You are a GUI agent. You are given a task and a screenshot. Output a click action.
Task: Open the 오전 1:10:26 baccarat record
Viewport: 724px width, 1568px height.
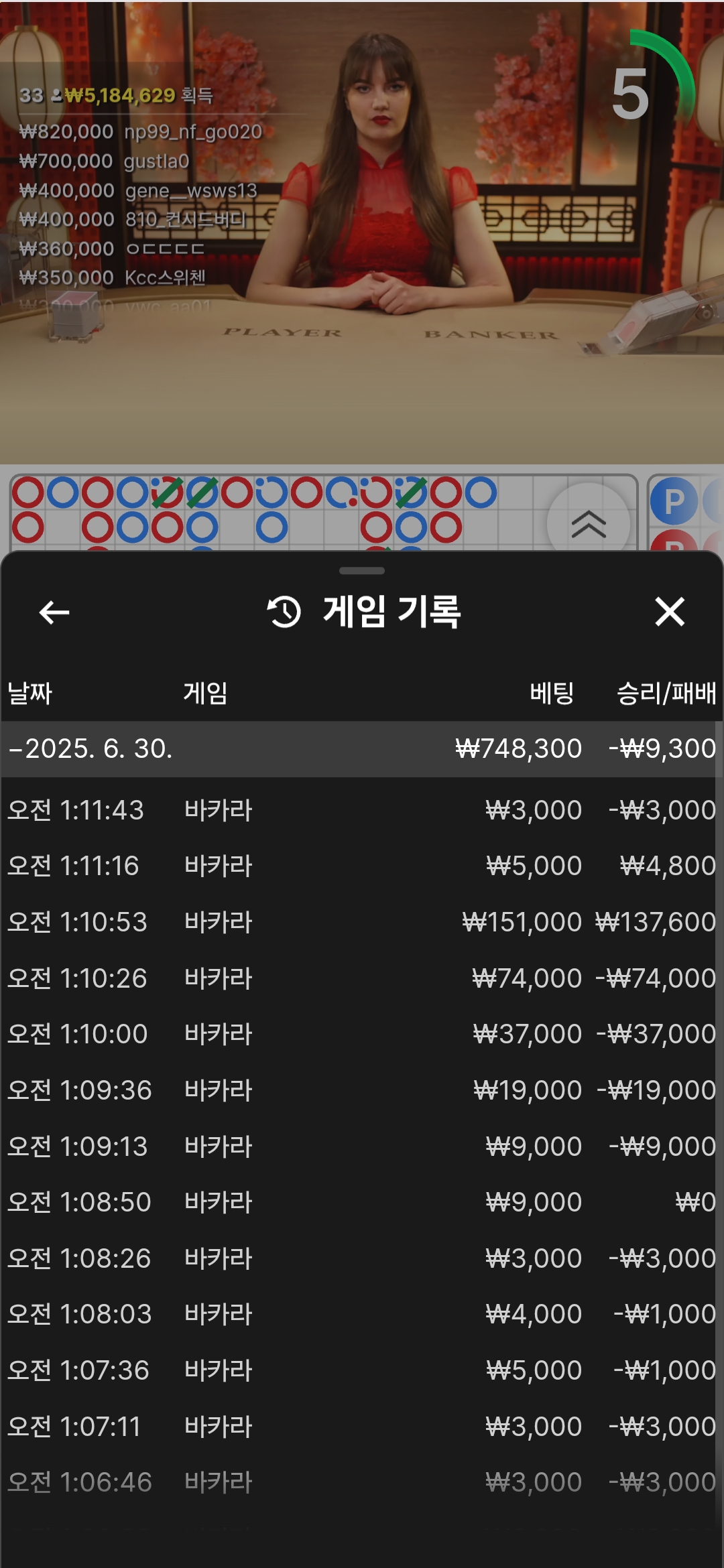click(x=362, y=978)
